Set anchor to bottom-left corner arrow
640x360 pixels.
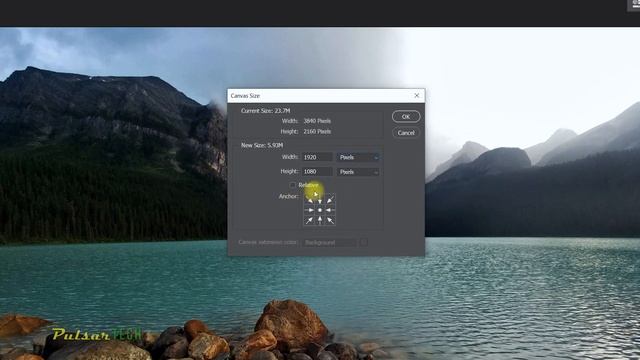309,220
